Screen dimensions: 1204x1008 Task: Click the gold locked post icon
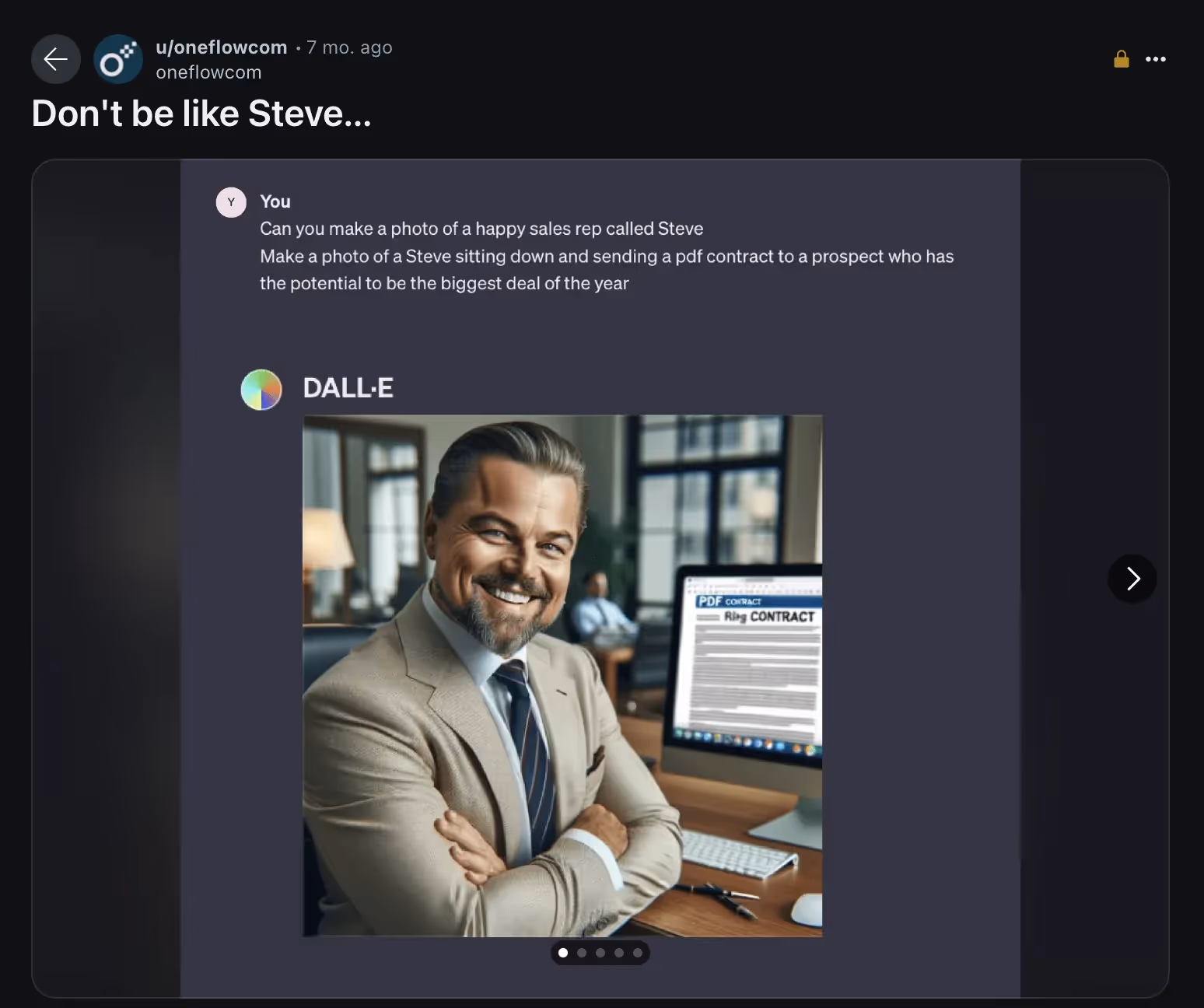tap(1121, 59)
